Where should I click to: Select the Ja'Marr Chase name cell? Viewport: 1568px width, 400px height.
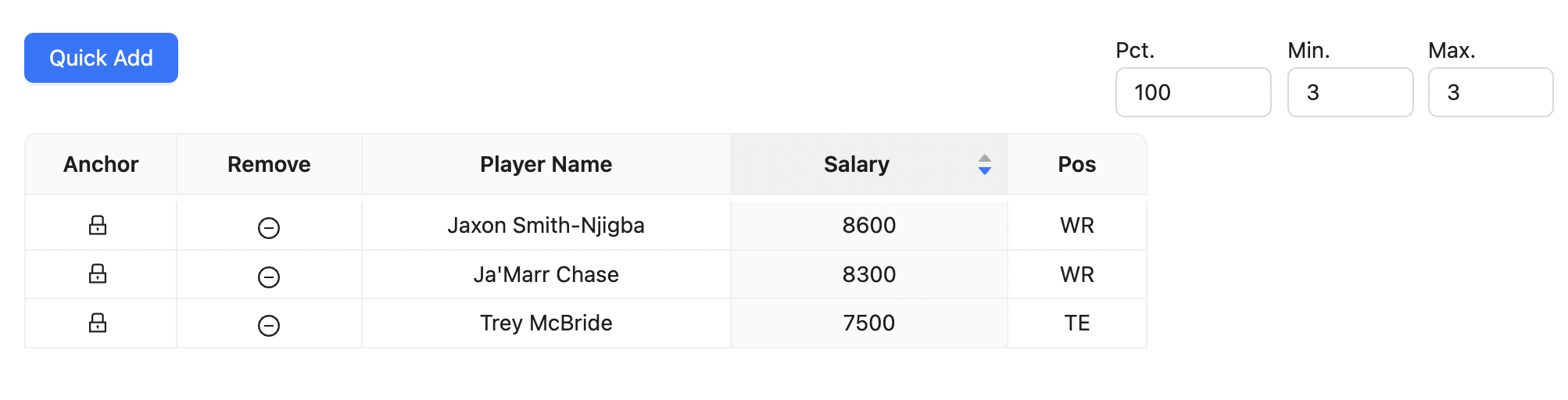(x=546, y=274)
